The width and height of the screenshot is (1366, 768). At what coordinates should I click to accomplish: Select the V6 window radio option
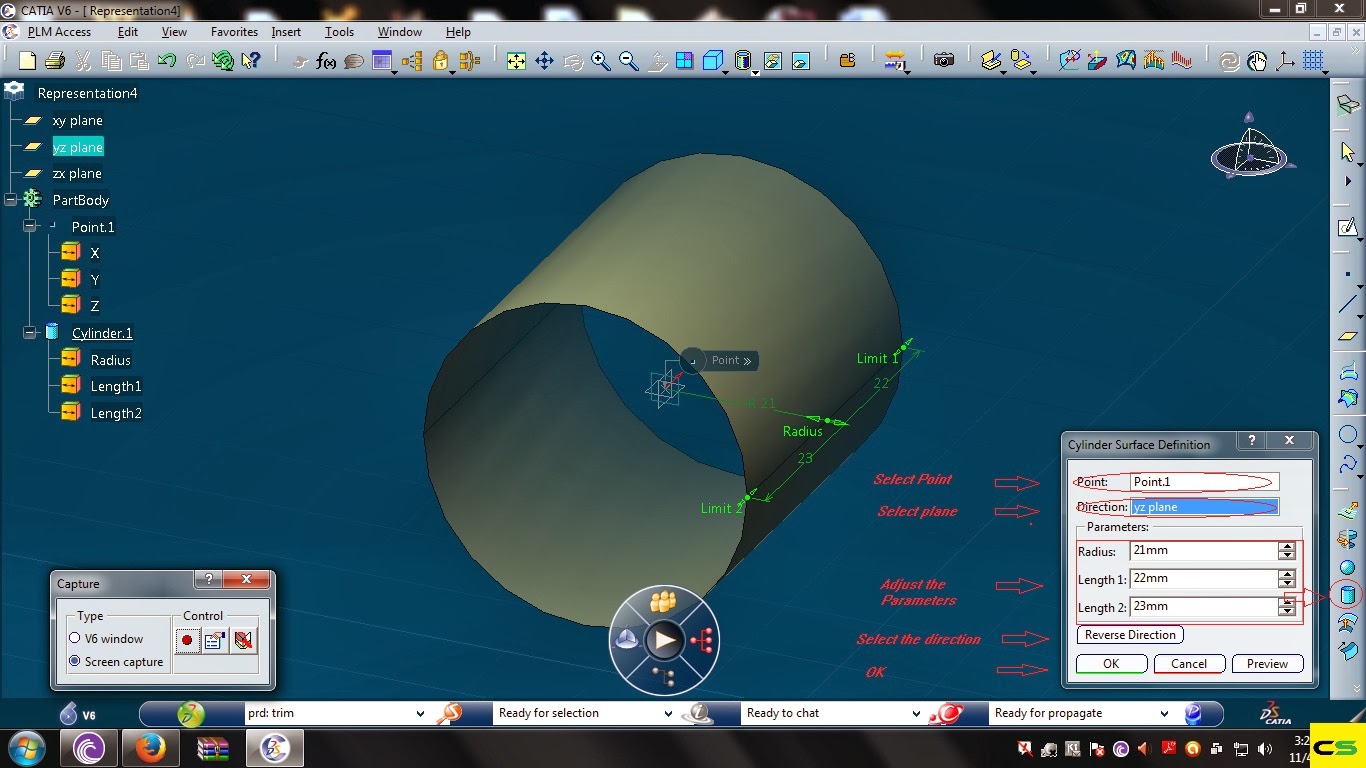[74, 638]
